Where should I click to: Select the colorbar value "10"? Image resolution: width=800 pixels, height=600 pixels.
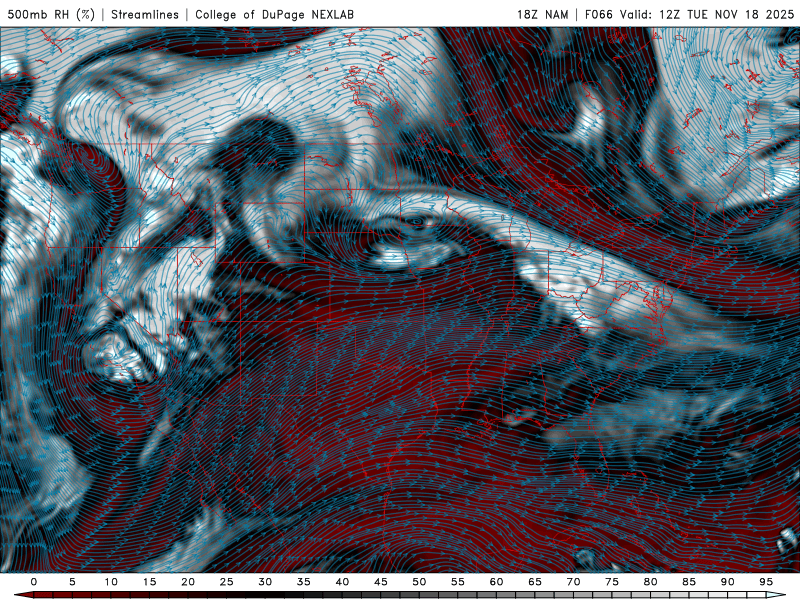(111, 582)
